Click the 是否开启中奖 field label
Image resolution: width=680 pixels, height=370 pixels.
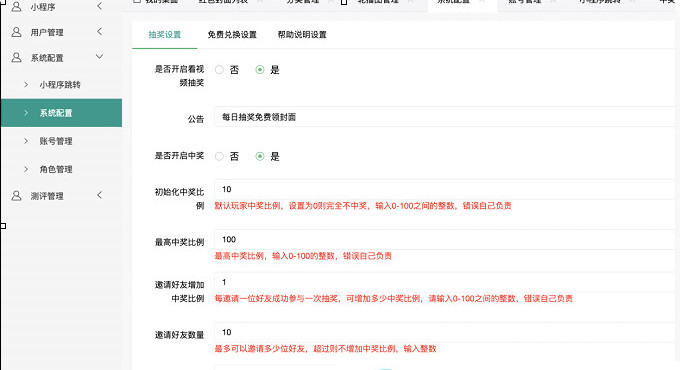(180, 156)
